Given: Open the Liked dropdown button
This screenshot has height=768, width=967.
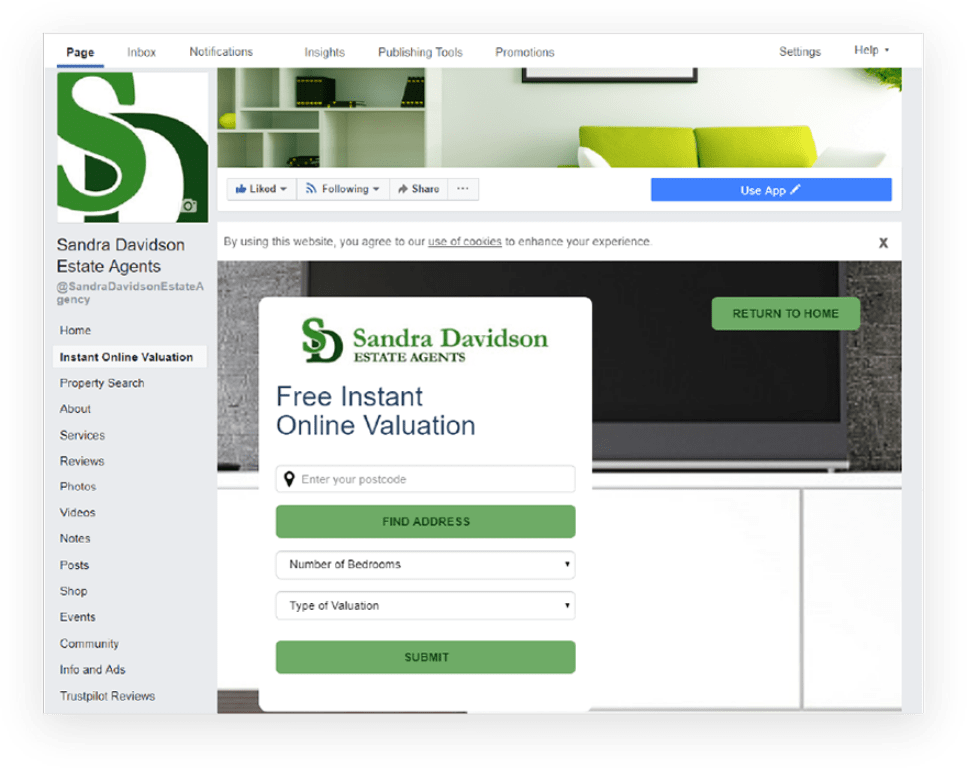Looking at the screenshot, I should coord(262,189).
